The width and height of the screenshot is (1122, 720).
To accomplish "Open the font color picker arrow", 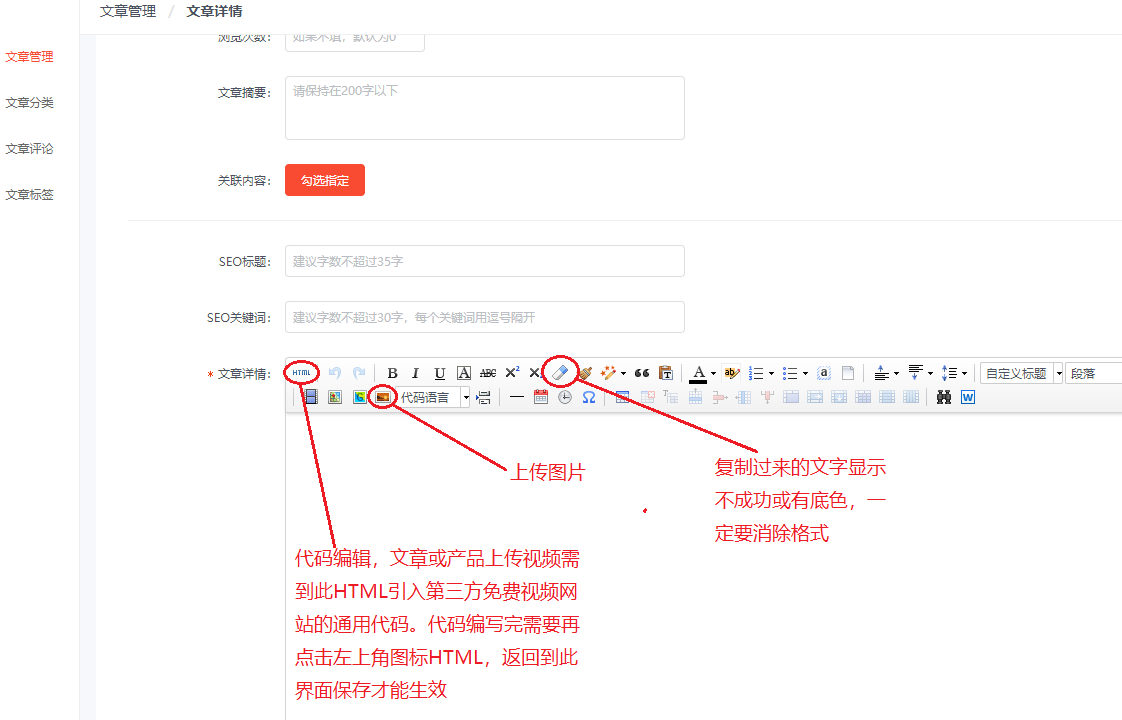I will tap(713, 374).
